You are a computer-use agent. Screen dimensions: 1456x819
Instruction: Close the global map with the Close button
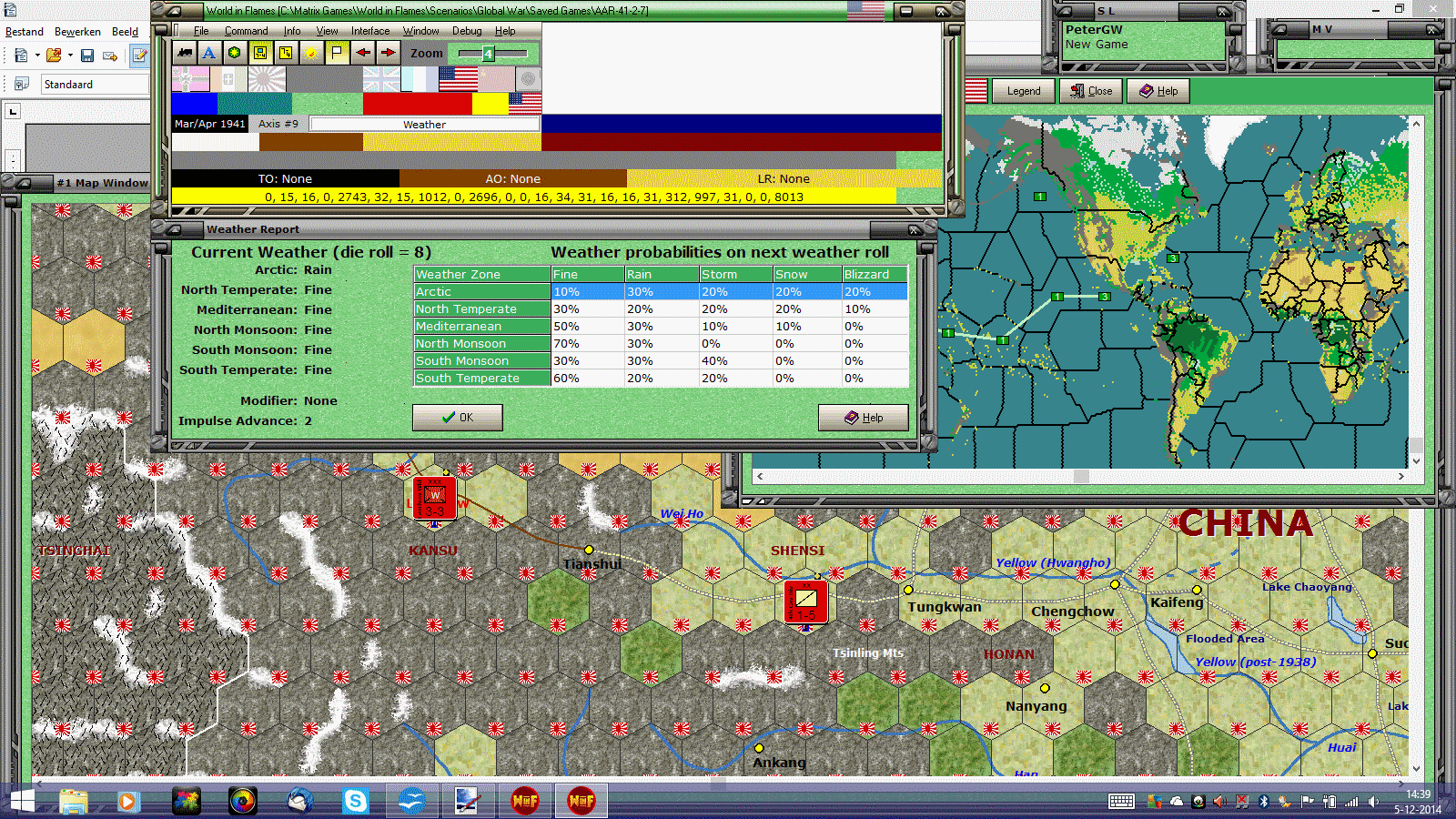coord(1091,91)
